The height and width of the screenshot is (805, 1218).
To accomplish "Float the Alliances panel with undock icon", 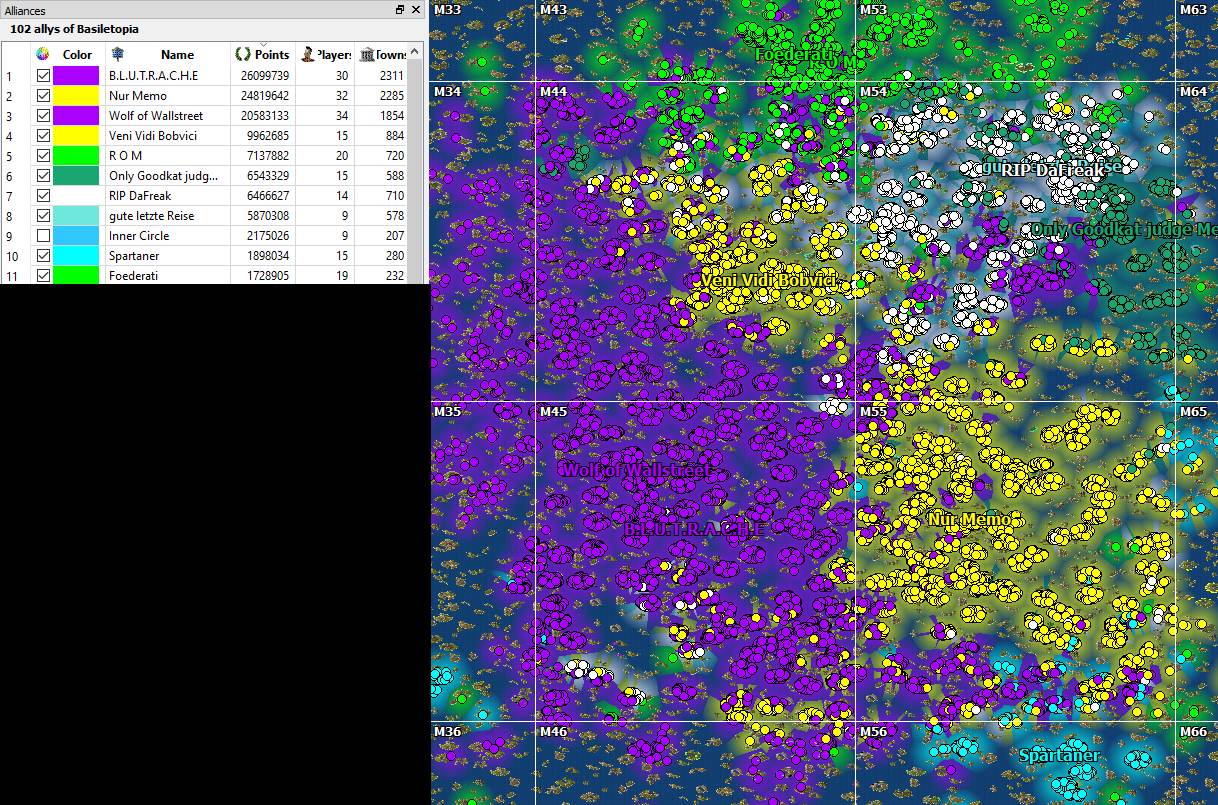I will tap(400, 10).
